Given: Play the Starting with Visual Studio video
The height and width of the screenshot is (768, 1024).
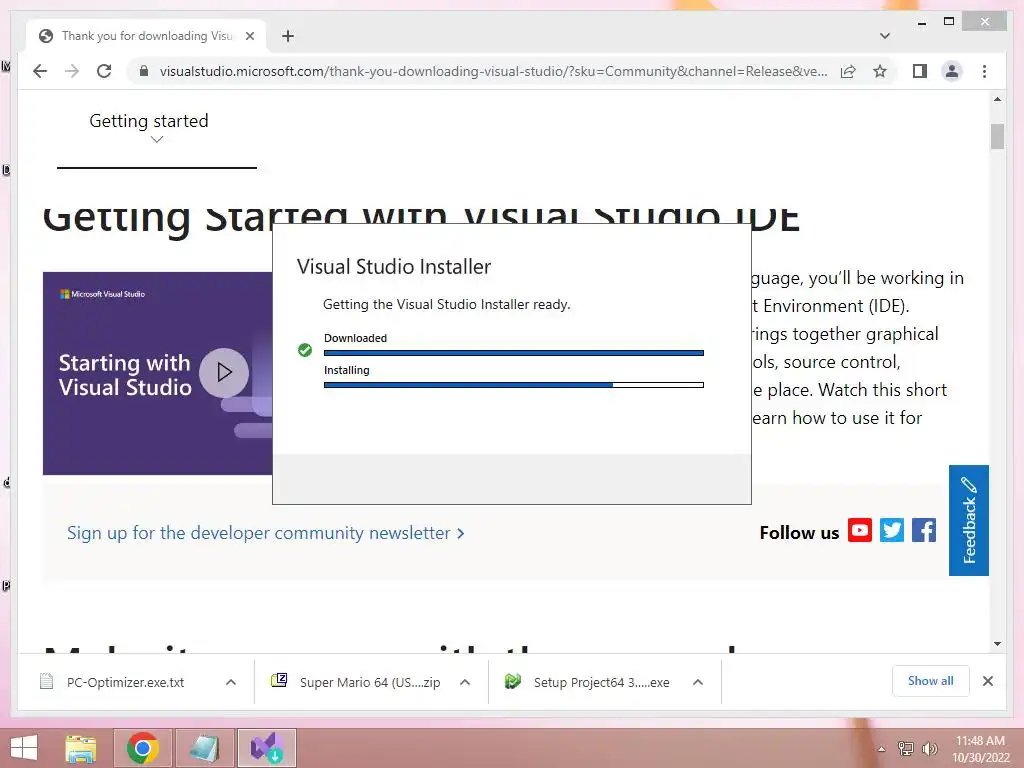Looking at the screenshot, I should coord(224,372).
